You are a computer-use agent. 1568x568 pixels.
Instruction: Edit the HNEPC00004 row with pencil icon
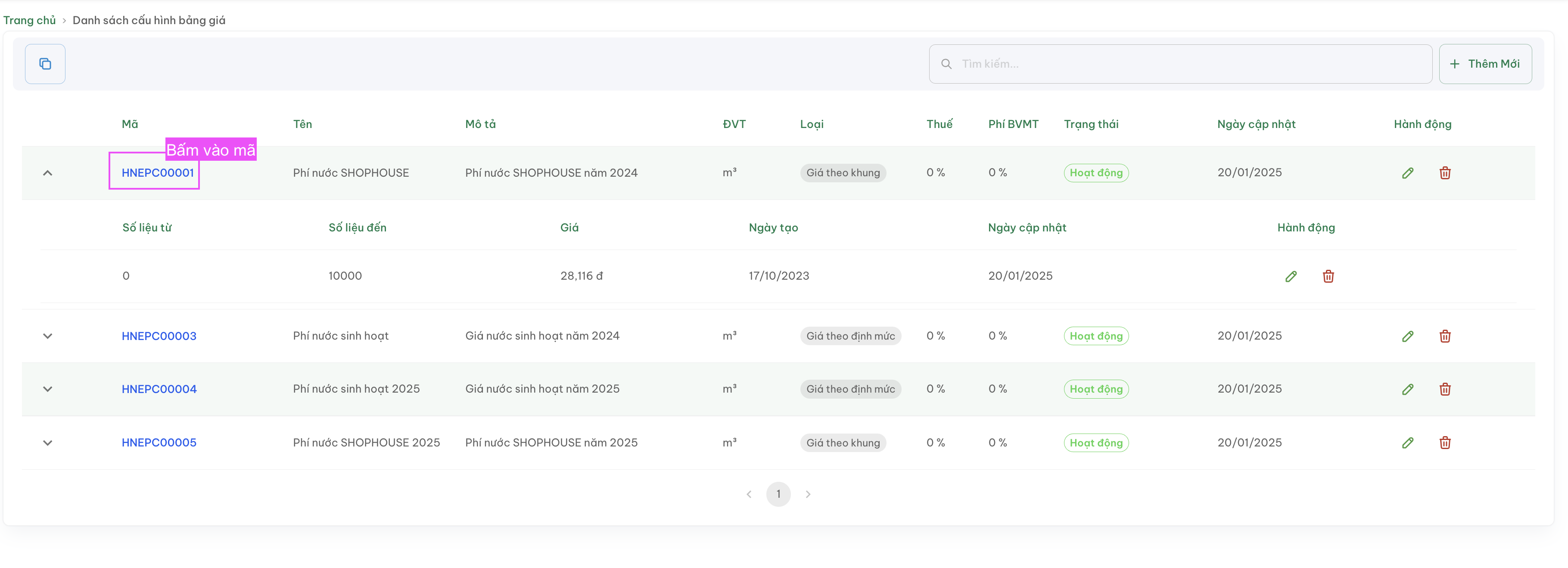pyautogui.click(x=1407, y=389)
